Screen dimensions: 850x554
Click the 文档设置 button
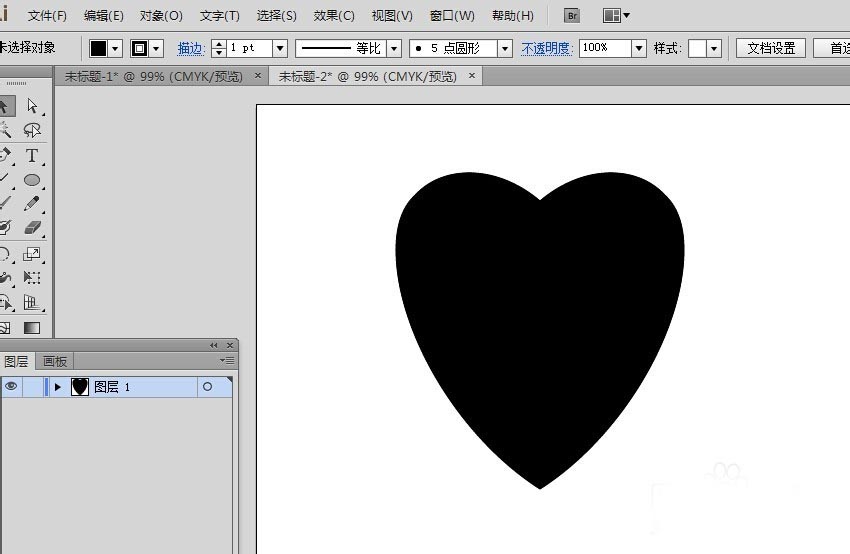coord(771,48)
